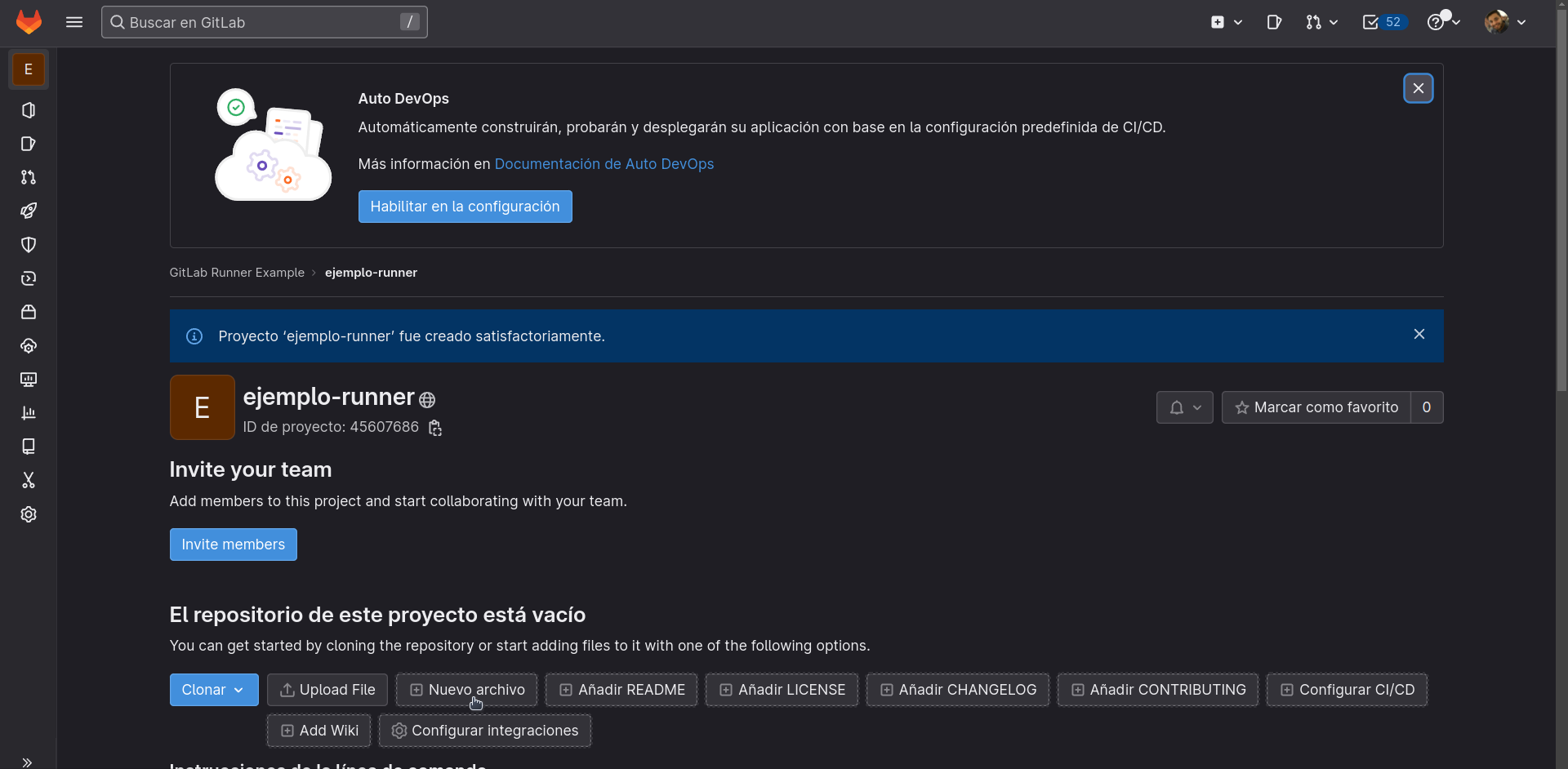Click the public globe visibility icon
This screenshot has height=769, width=1568.
[427, 399]
